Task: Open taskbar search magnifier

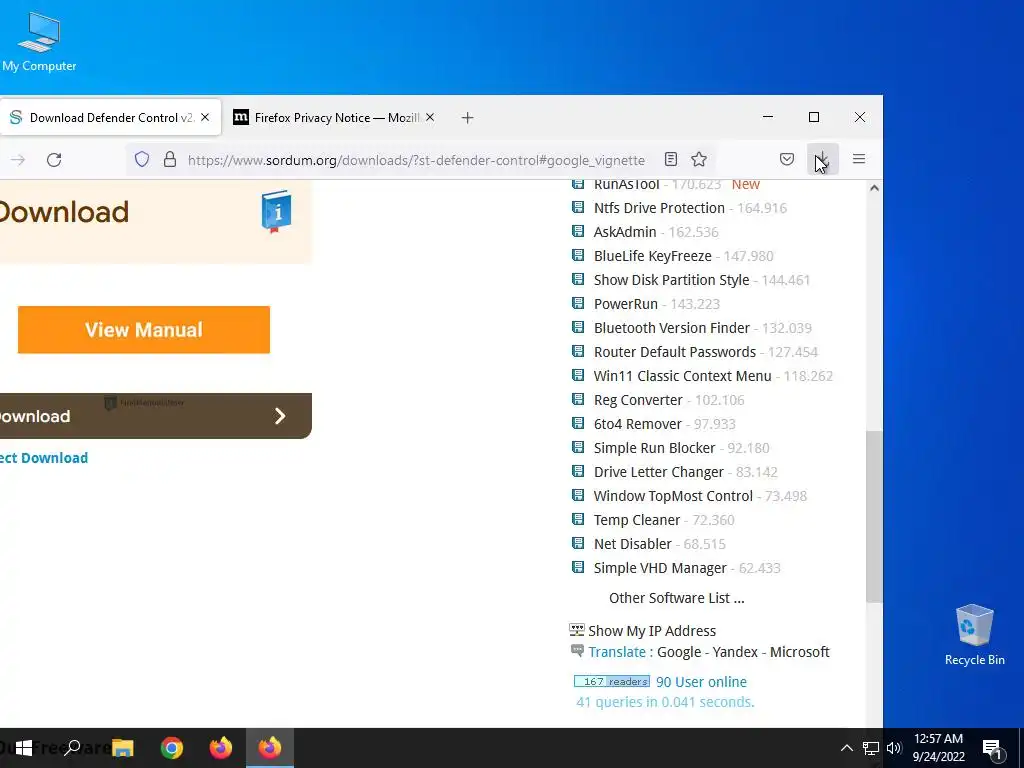Action: tap(72, 748)
